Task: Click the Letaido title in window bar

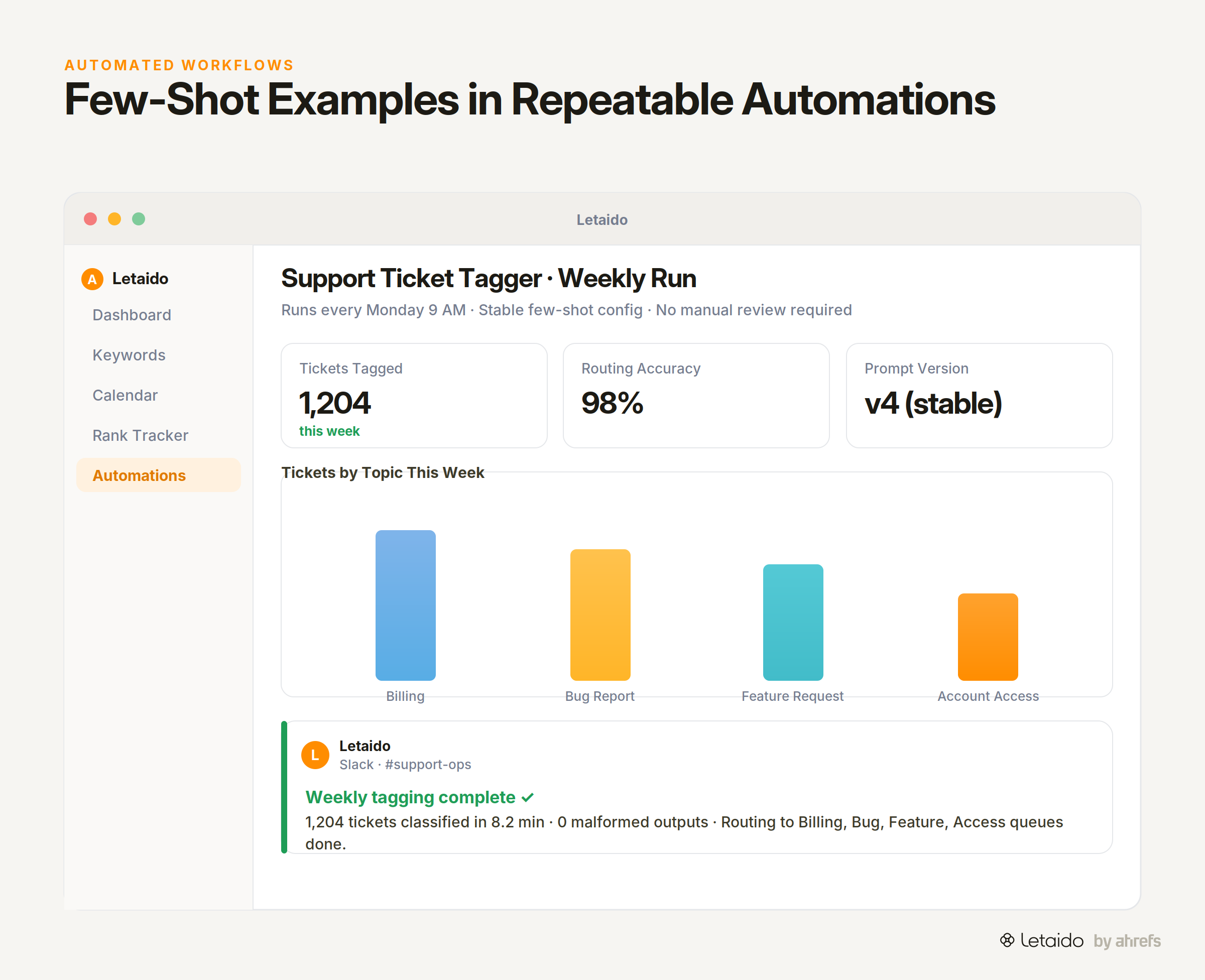Action: 602,219
